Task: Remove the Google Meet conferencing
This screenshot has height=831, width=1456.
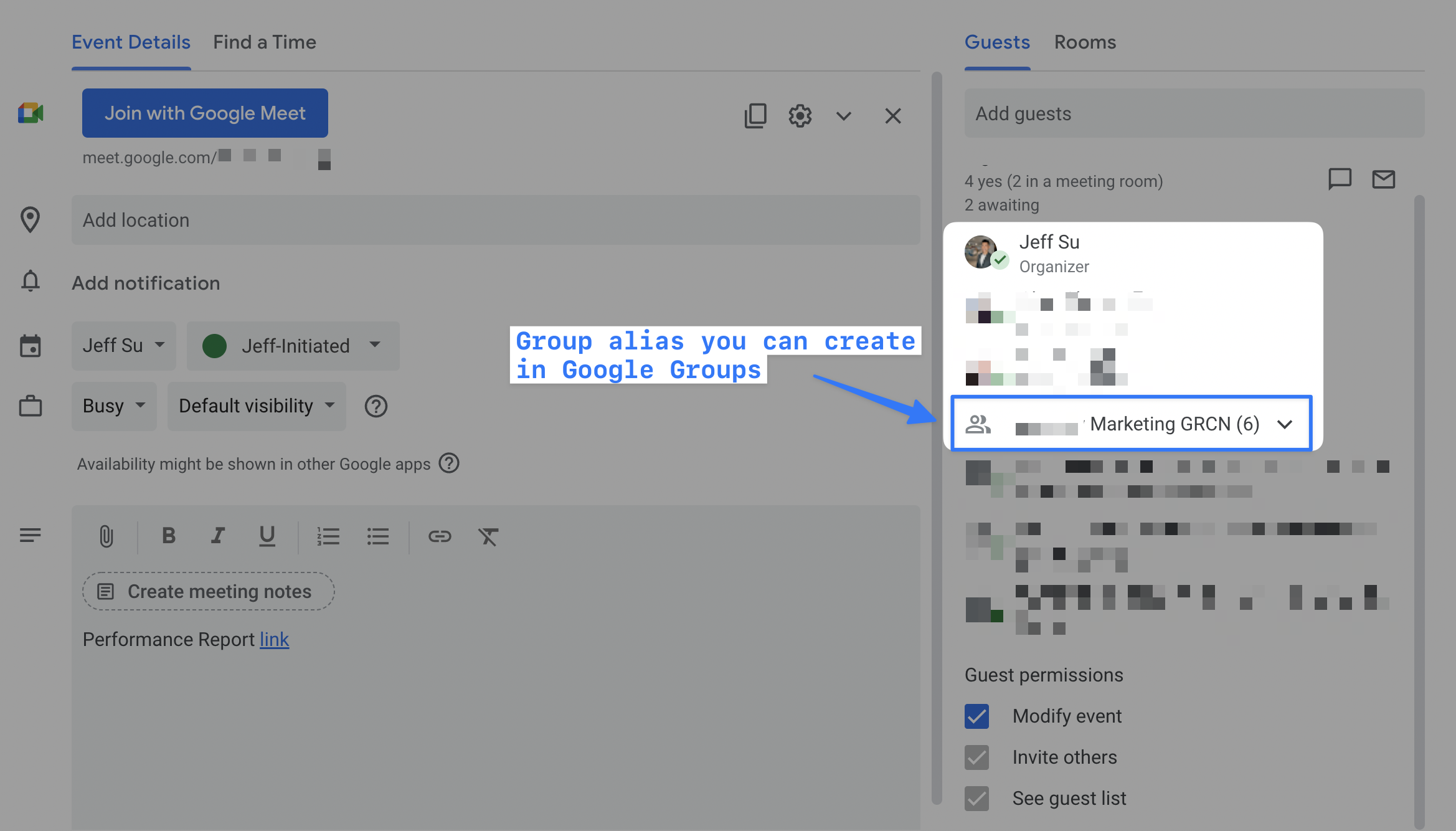Action: pos(893,116)
